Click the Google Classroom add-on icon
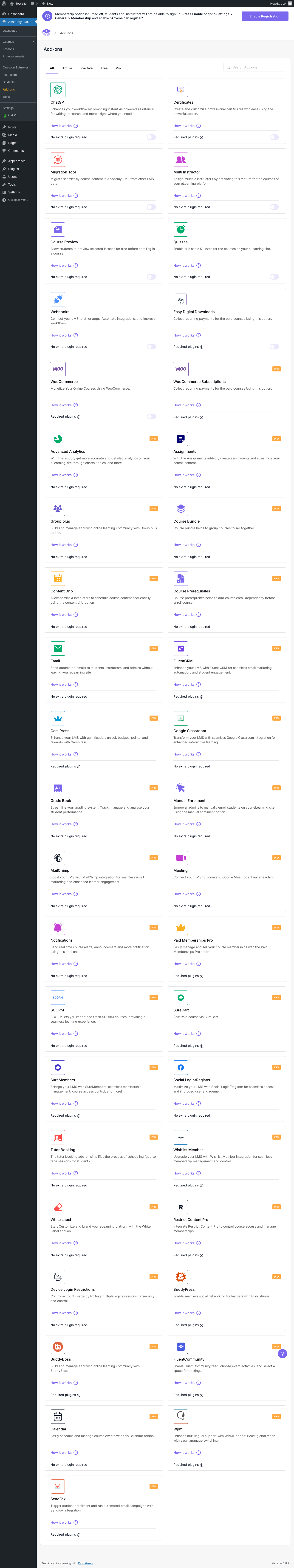The height and width of the screenshot is (1568, 294). tap(181, 718)
